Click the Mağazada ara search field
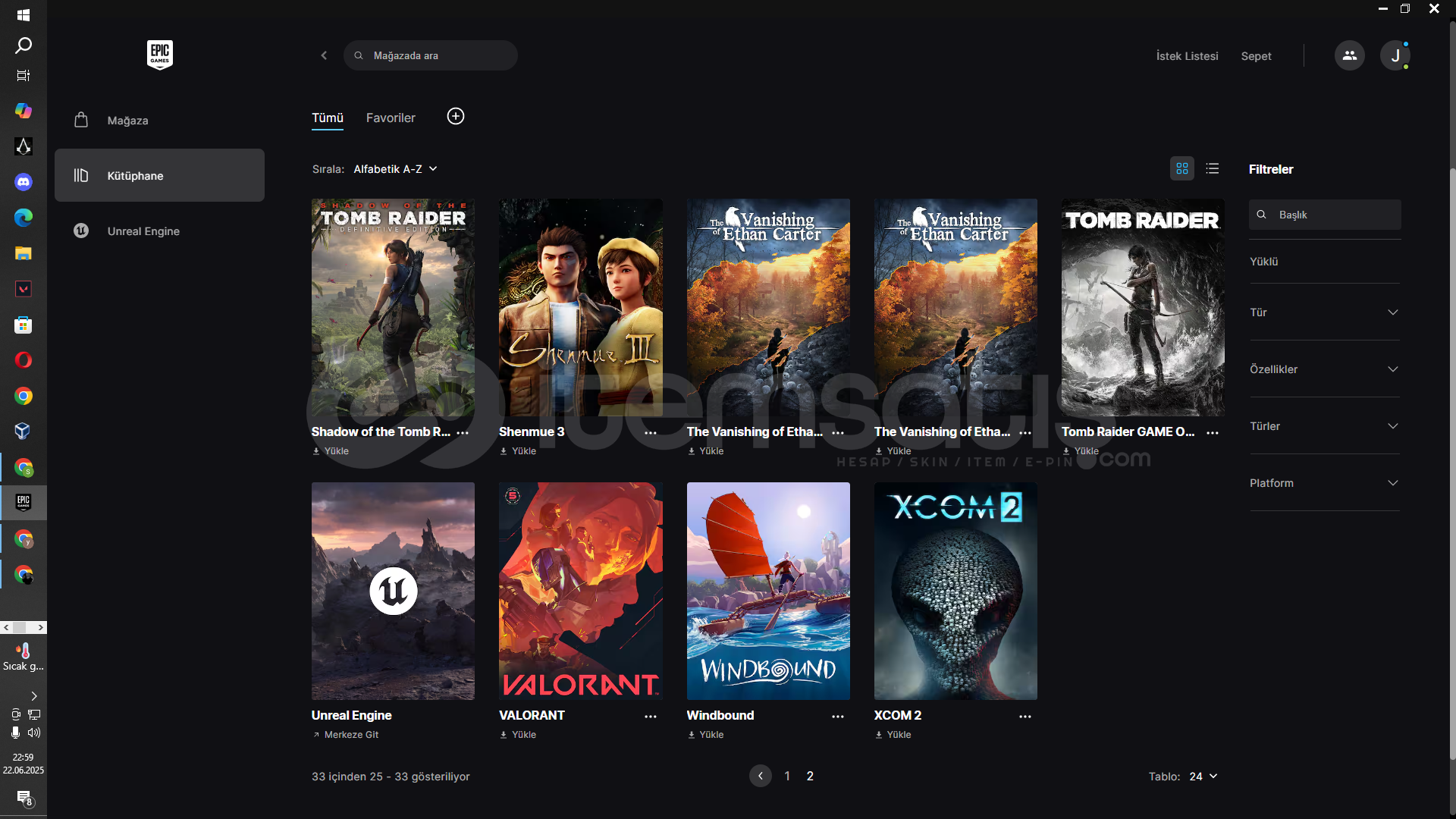This screenshot has width=1456, height=819. pyautogui.click(x=431, y=55)
